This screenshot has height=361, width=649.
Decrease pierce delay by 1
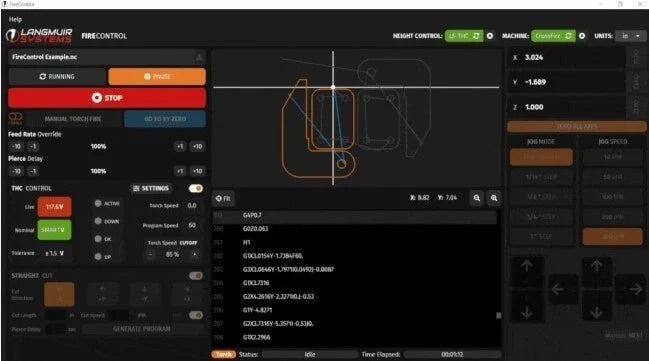(33, 171)
